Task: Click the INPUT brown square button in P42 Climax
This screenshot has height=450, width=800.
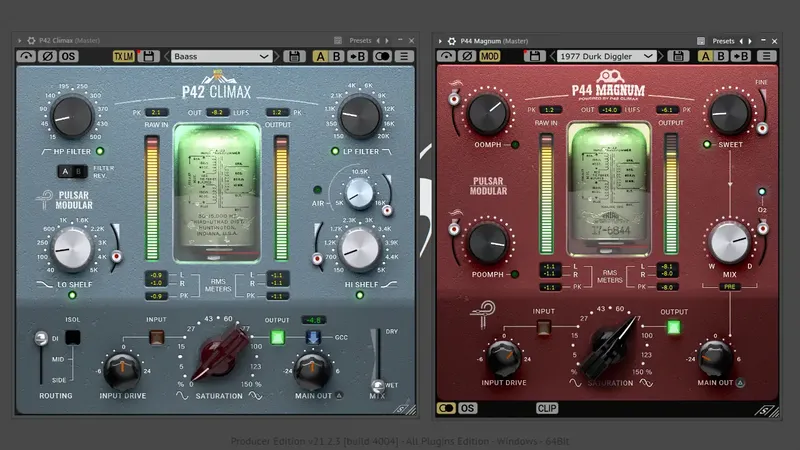Action: click(157, 337)
